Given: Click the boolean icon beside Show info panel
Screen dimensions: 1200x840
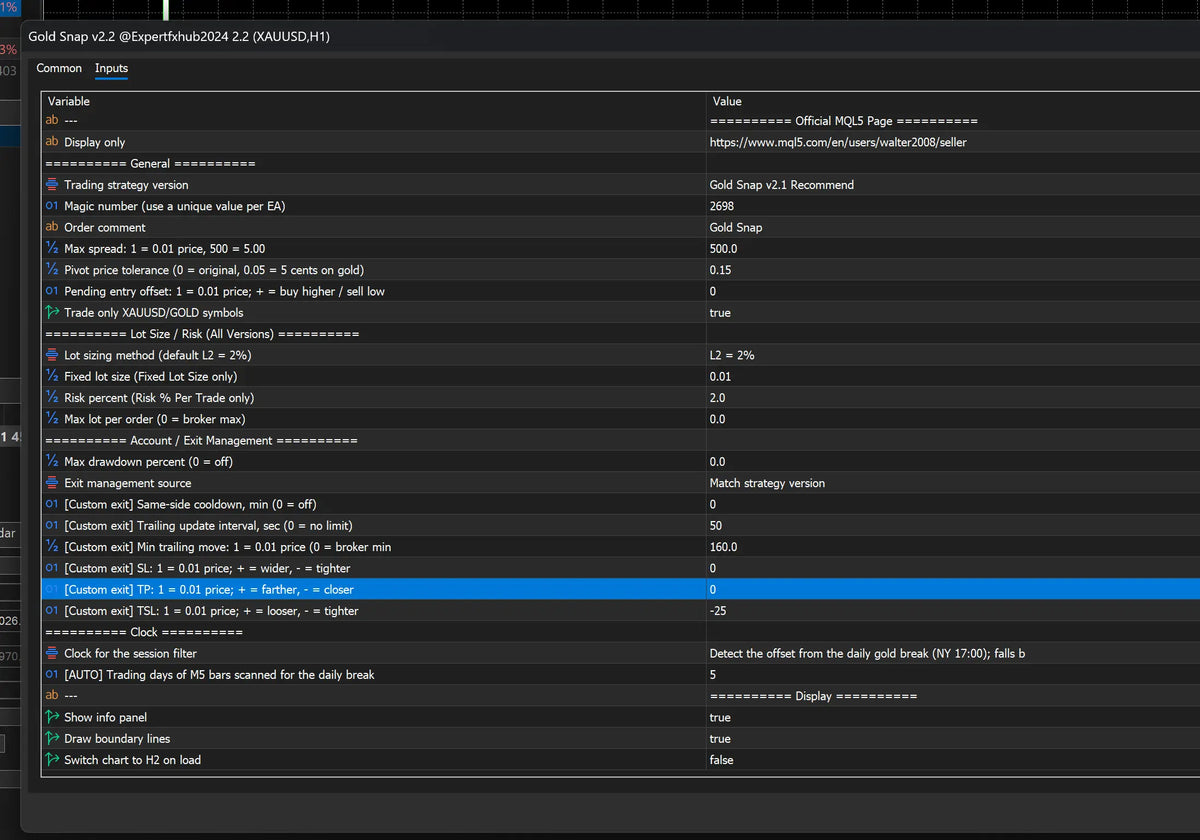Looking at the screenshot, I should point(52,717).
